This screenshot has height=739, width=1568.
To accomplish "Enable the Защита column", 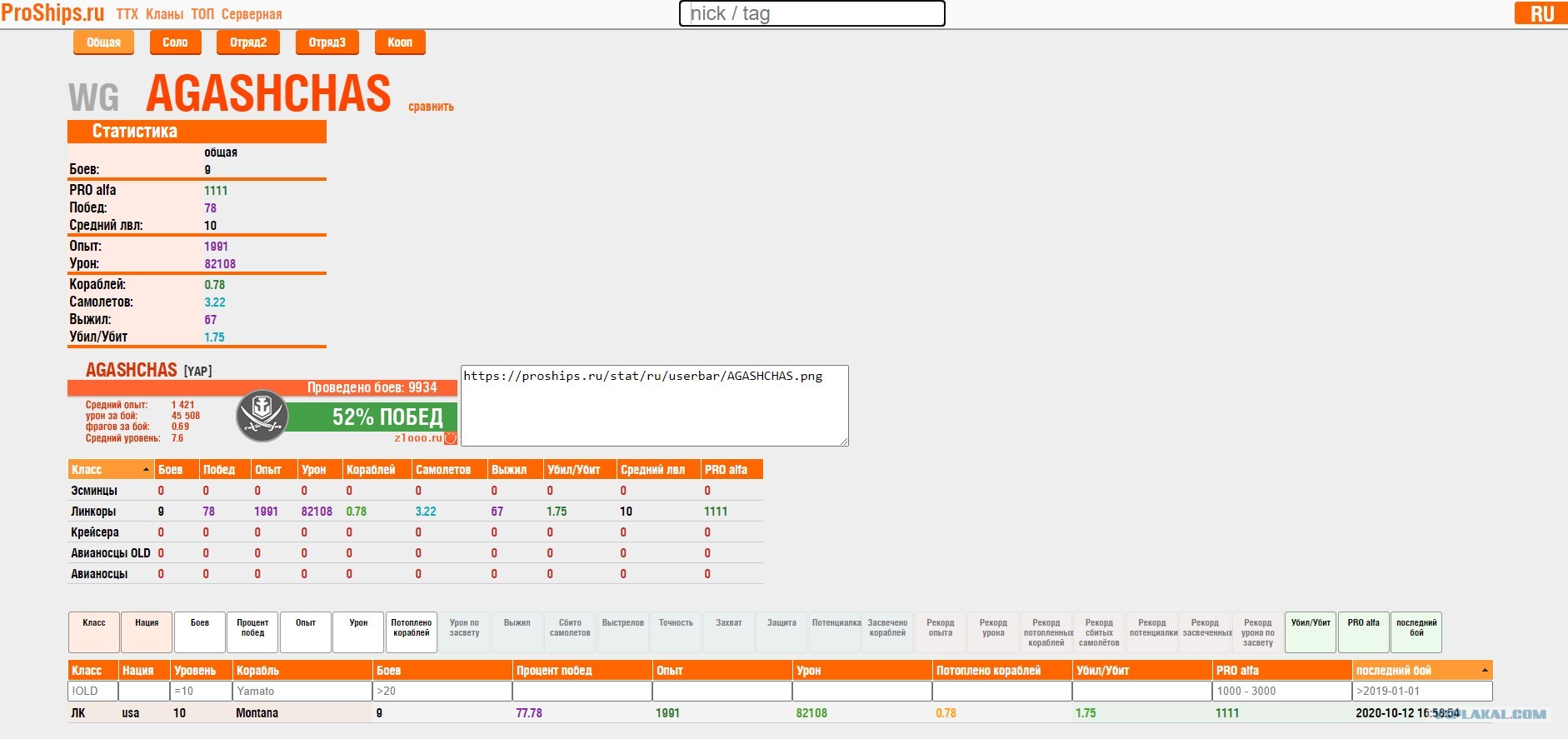I will 782,632.
